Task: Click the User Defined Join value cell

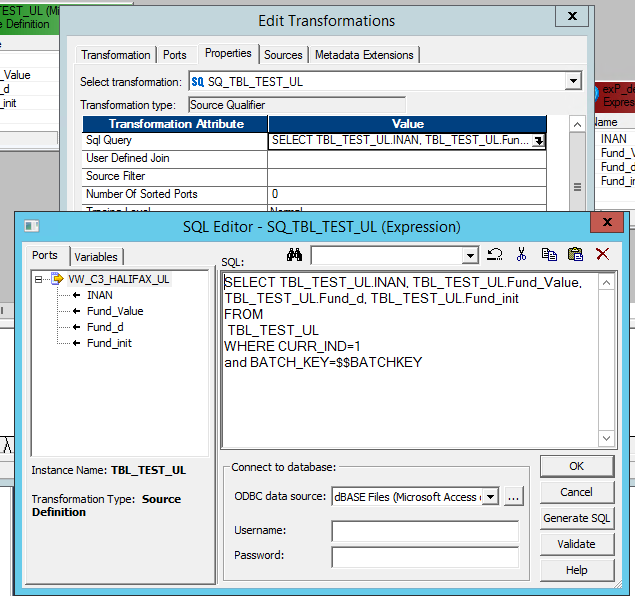Action: pos(407,159)
